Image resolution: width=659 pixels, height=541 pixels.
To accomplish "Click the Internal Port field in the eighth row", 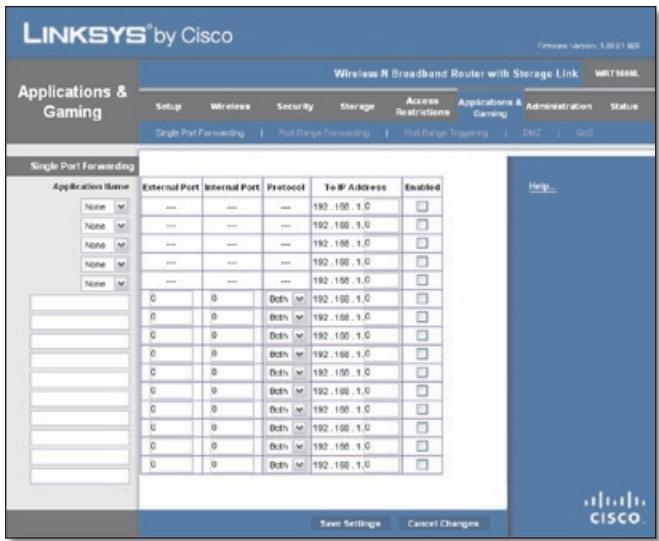I will pos(232,335).
